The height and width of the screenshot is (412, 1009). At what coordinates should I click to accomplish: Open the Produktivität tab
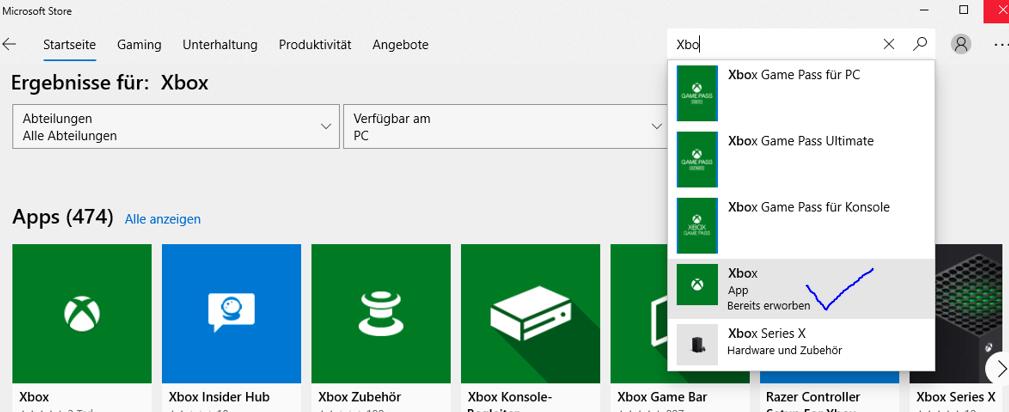(315, 45)
